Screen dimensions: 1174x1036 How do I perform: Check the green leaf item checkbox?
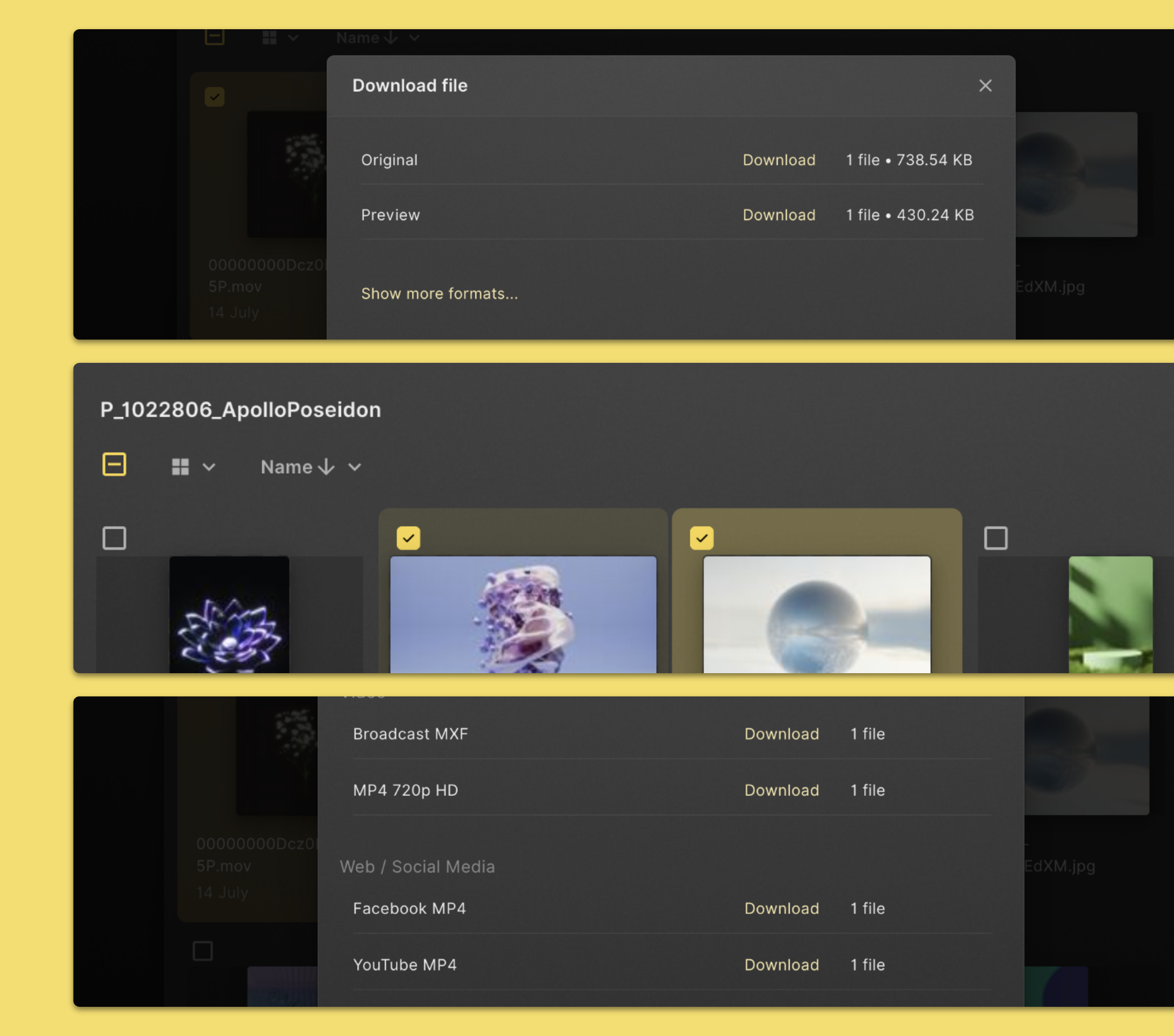[996, 539]
